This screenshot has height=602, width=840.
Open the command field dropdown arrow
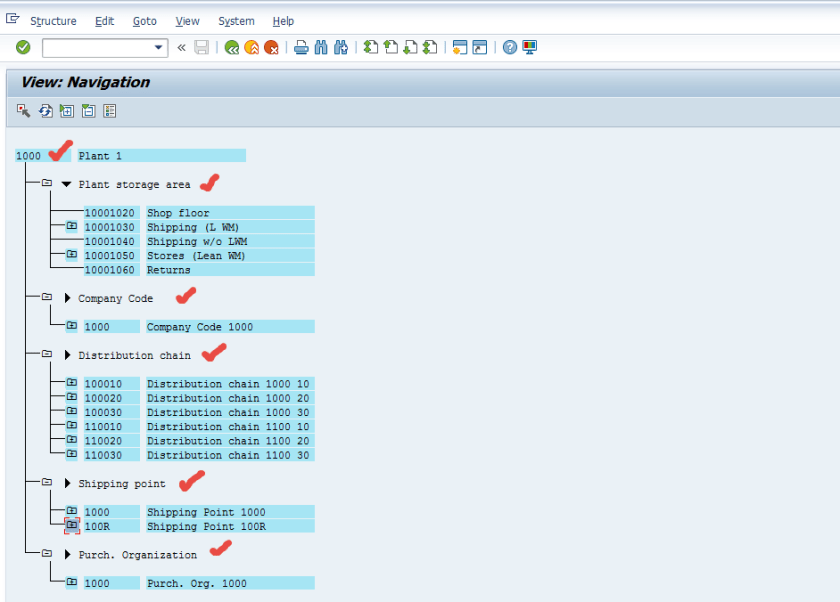[158, 48]
